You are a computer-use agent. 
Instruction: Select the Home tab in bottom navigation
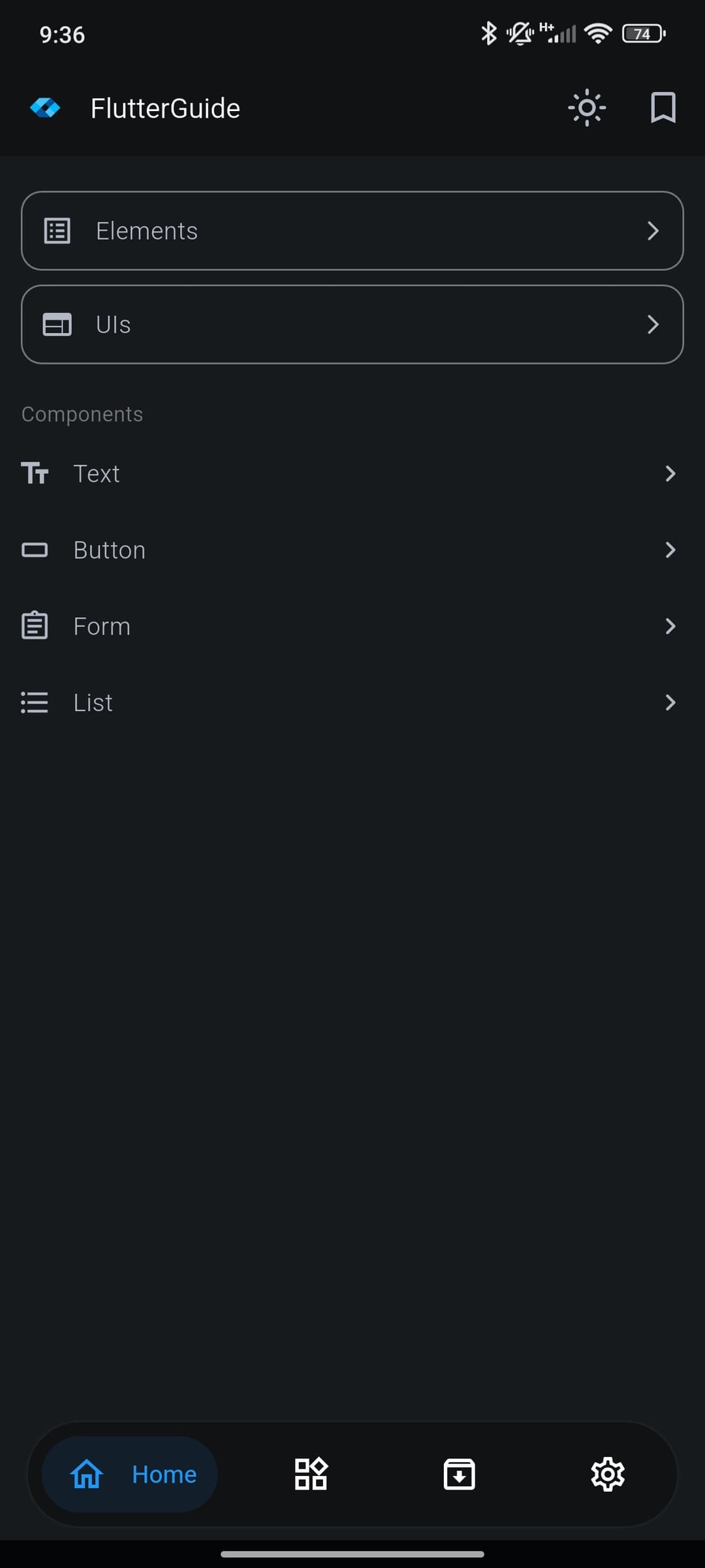tap(130, 1474)
